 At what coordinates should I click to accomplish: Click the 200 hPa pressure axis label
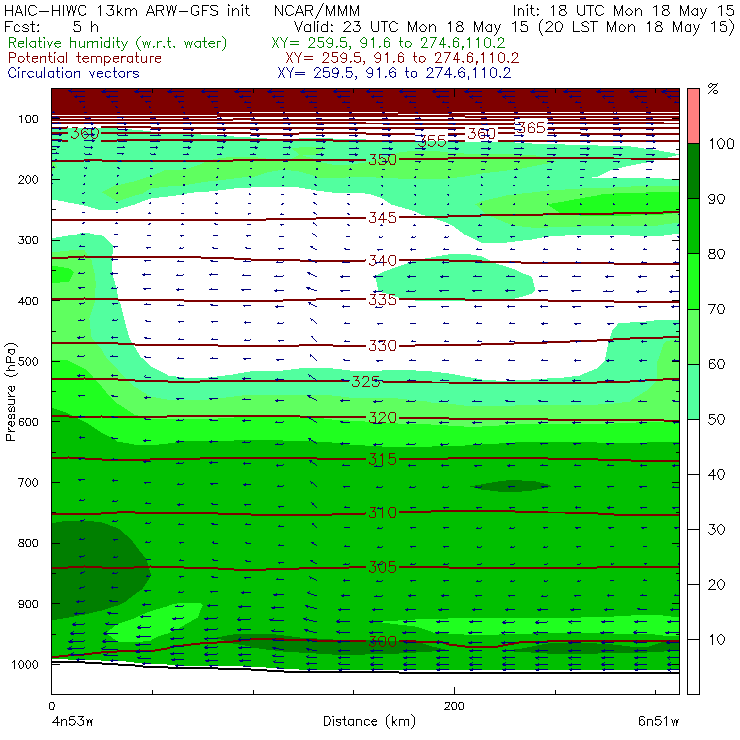coord(28,179)
